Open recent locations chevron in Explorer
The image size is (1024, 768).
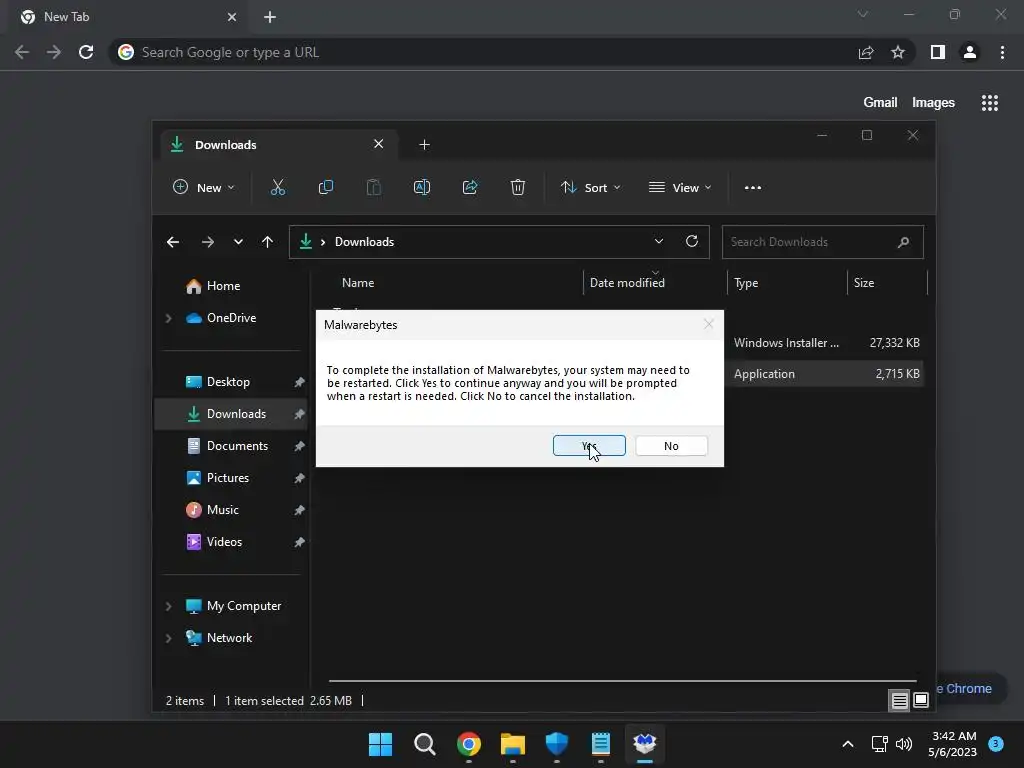pos(238,242)
